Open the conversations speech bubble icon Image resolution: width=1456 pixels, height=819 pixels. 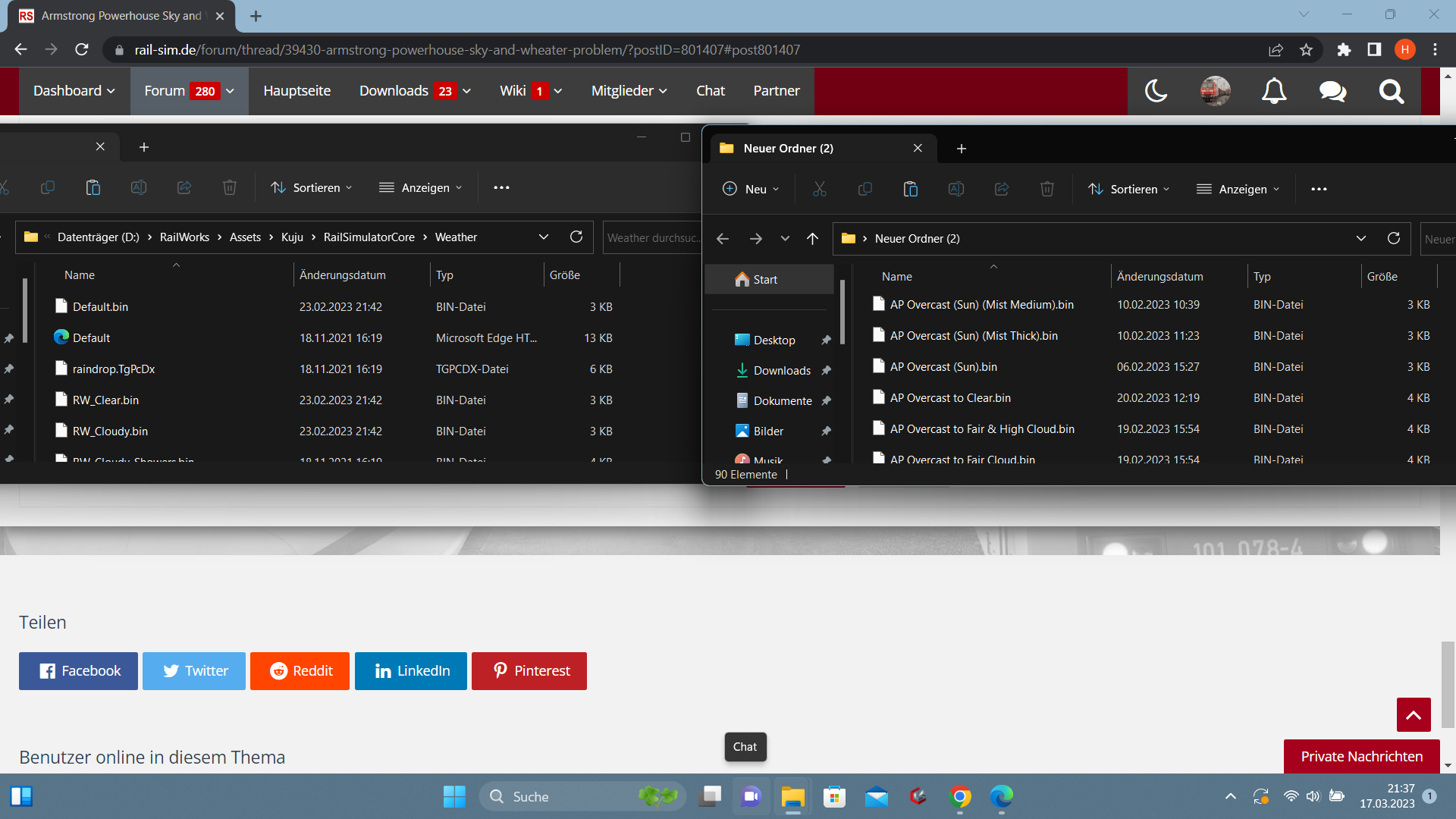1332,91
